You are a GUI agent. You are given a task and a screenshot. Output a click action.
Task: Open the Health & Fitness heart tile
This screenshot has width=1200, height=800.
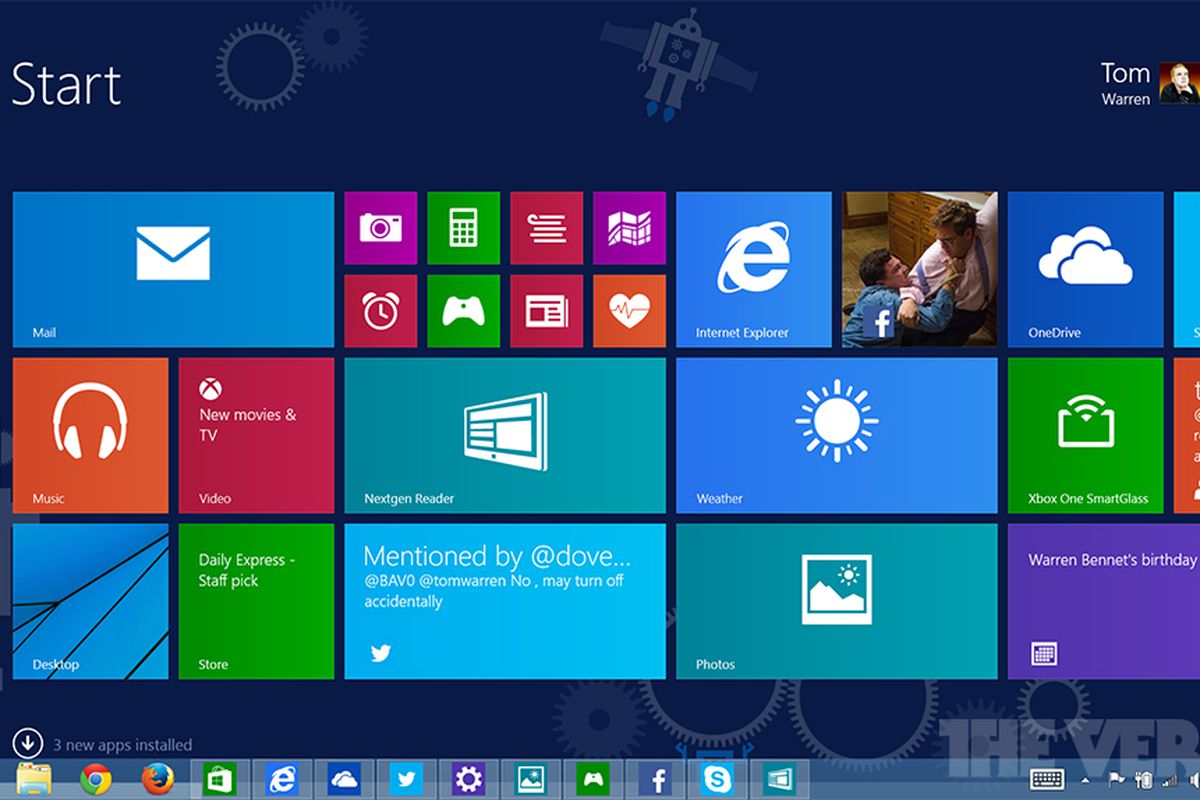coord(629,311)
